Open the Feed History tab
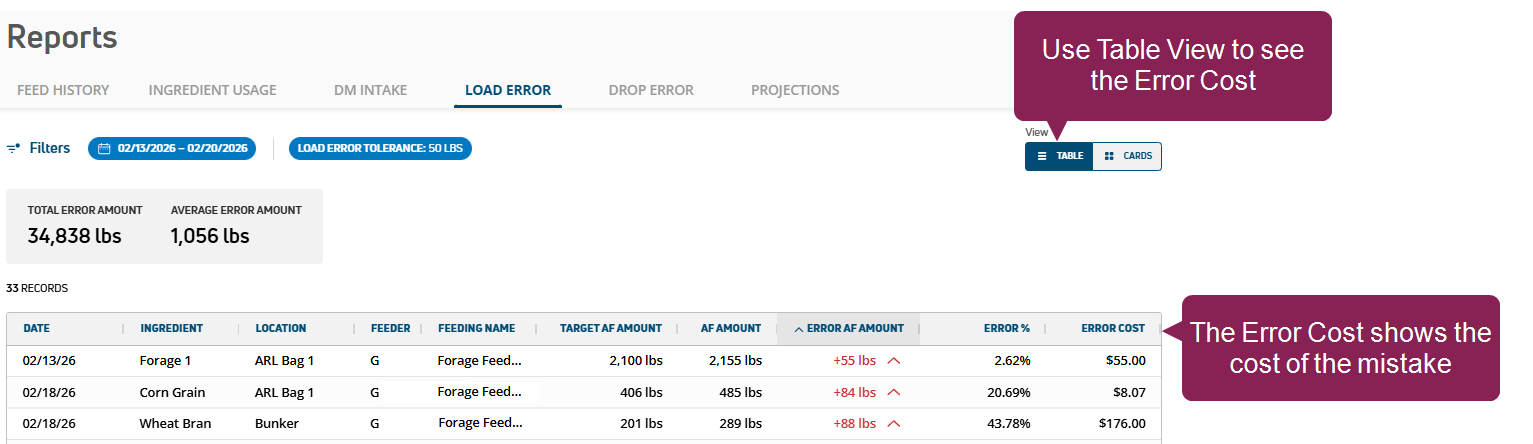The width and height of the screenshot is (1533, 444). (63, 90)
